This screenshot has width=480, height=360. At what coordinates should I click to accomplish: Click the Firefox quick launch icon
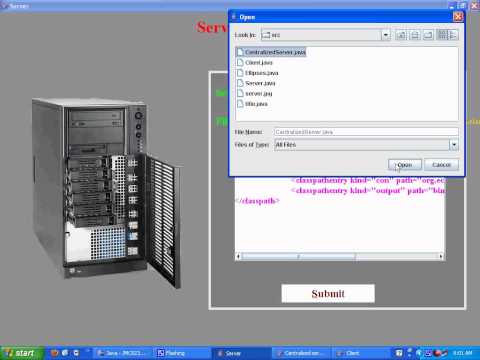click(54, 353)
